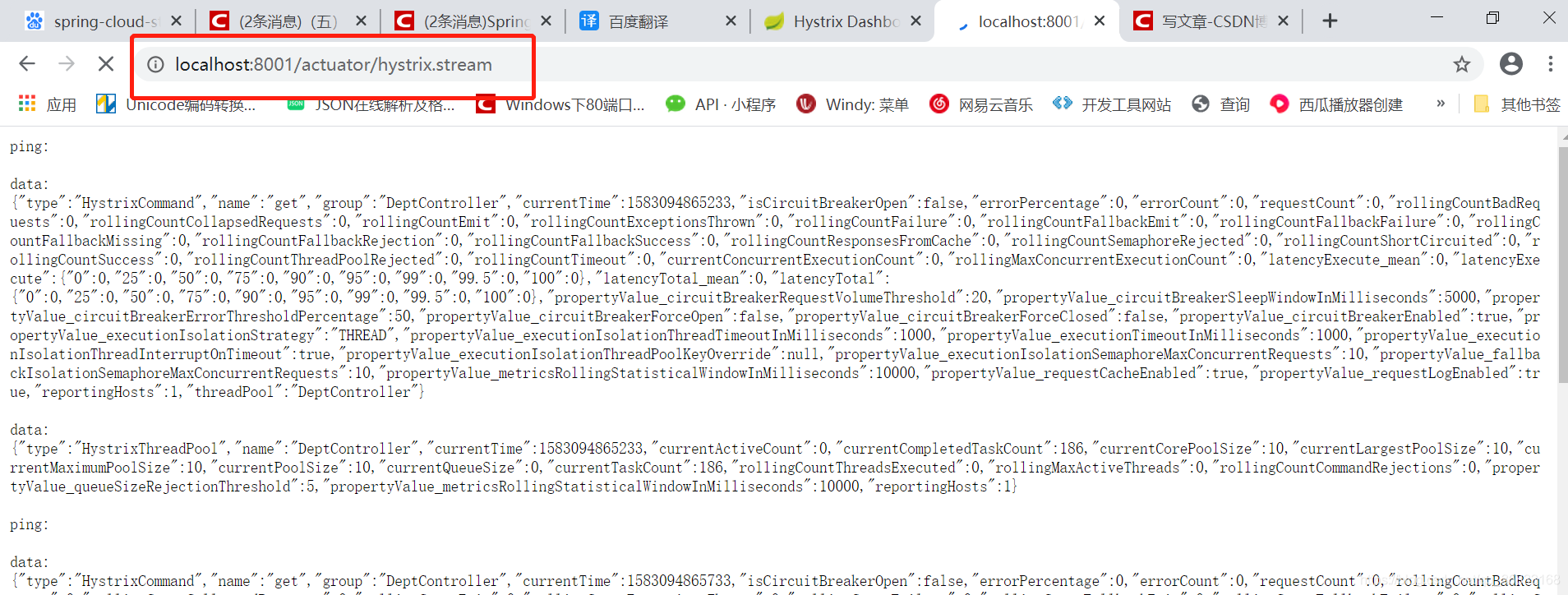Close the Hystrix Dashboard tab
Viewport: 1568px width, 595px height.
coord(915,21)
